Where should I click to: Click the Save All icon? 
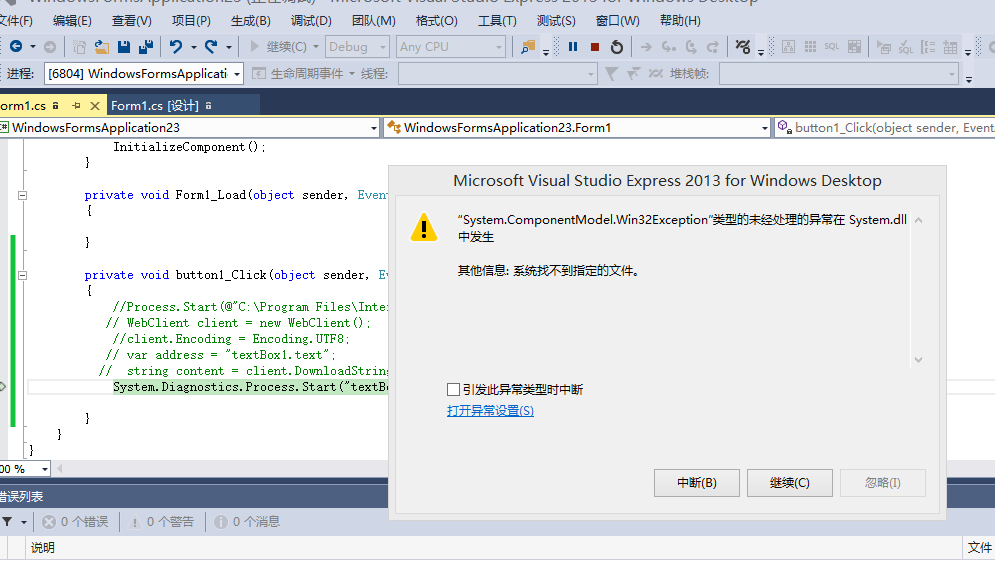point(146,47)
